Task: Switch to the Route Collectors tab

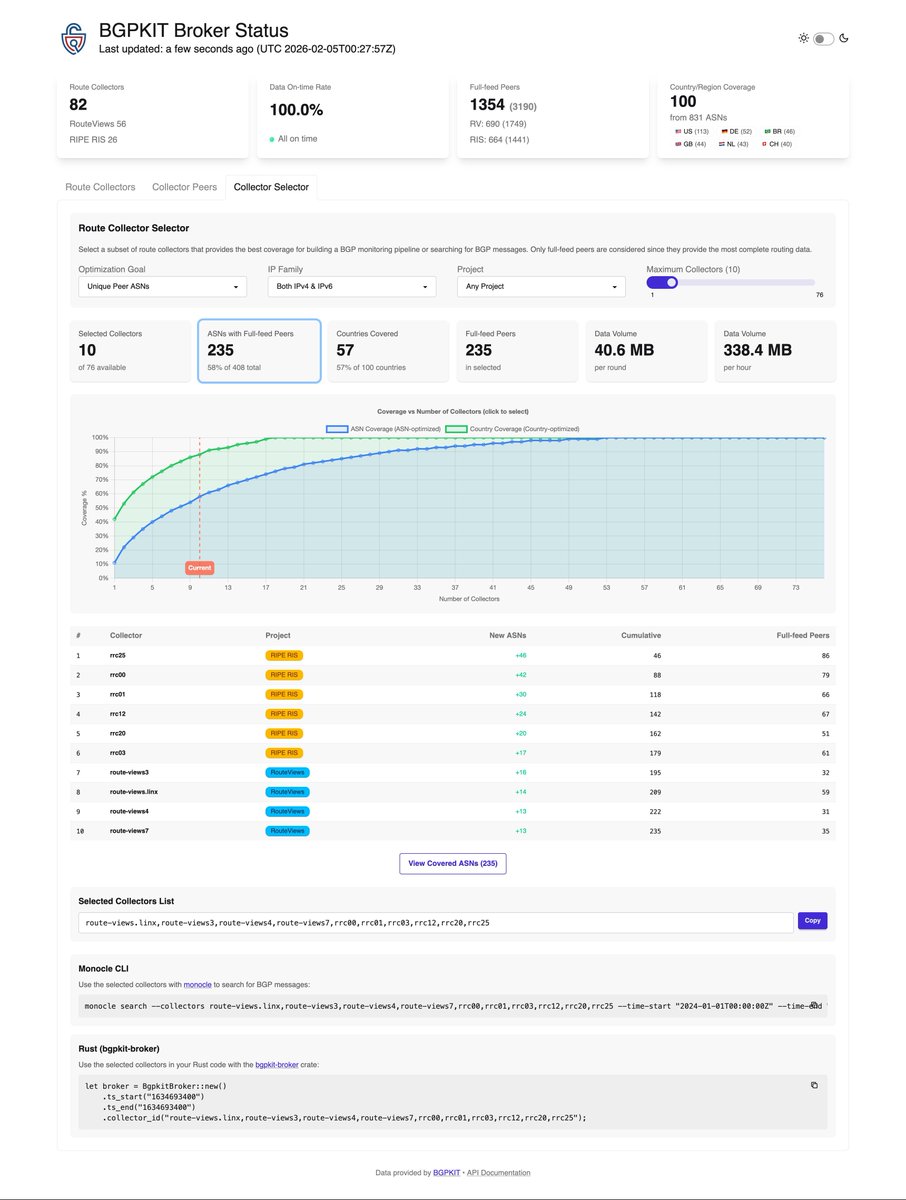Action: coord(100,187)
